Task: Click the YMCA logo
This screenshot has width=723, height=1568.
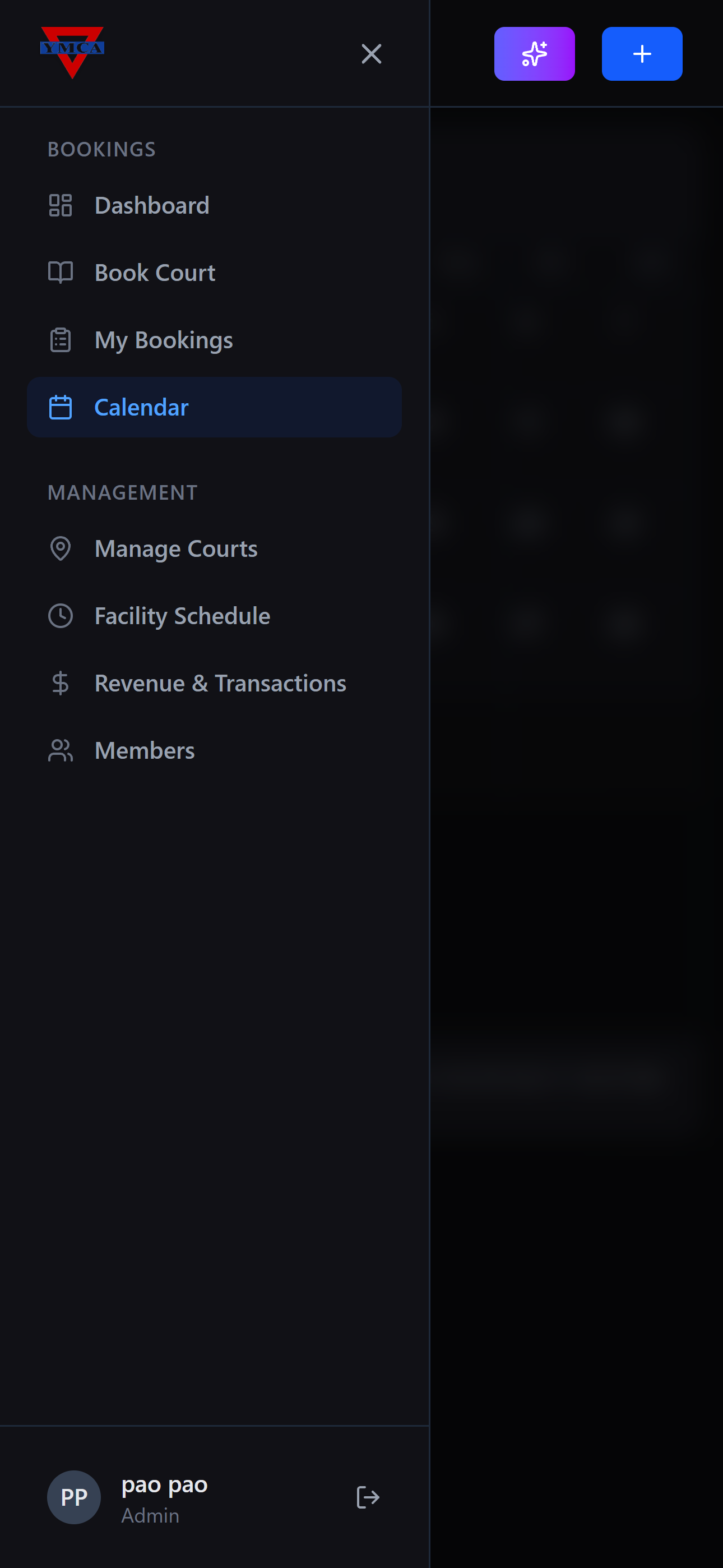Action: coord(72,52)
